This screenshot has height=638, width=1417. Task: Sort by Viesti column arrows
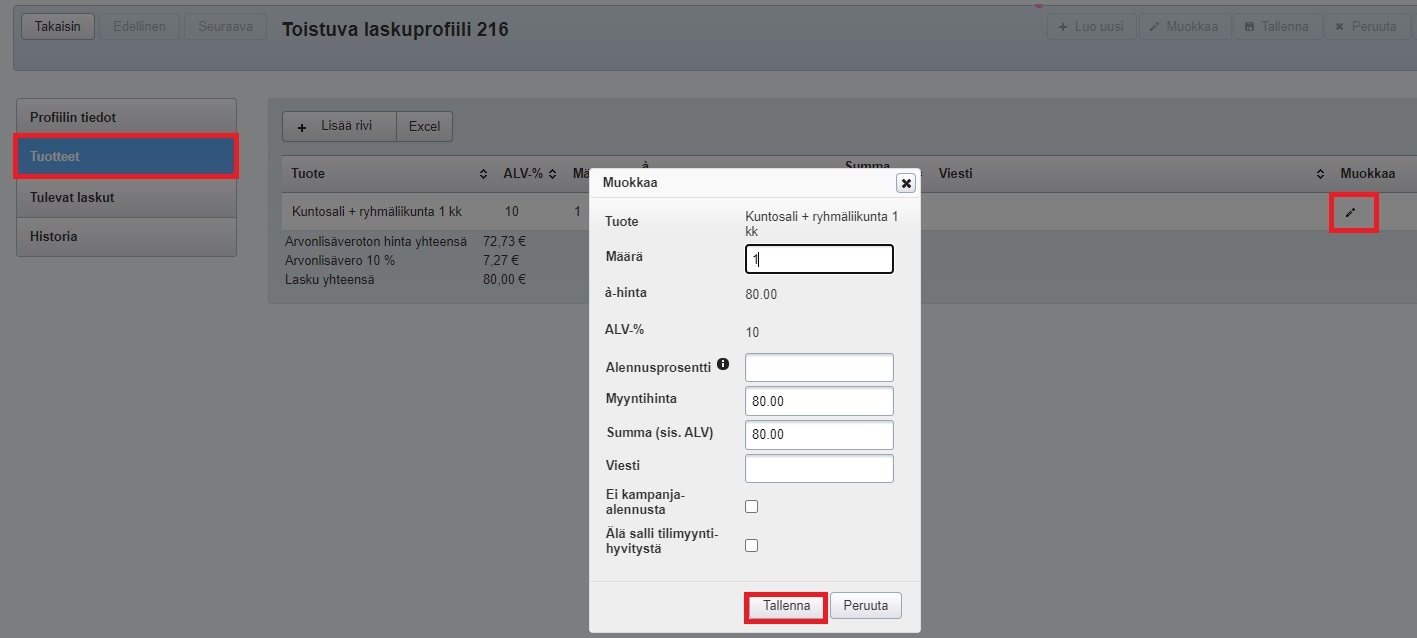click(1320, 174)
